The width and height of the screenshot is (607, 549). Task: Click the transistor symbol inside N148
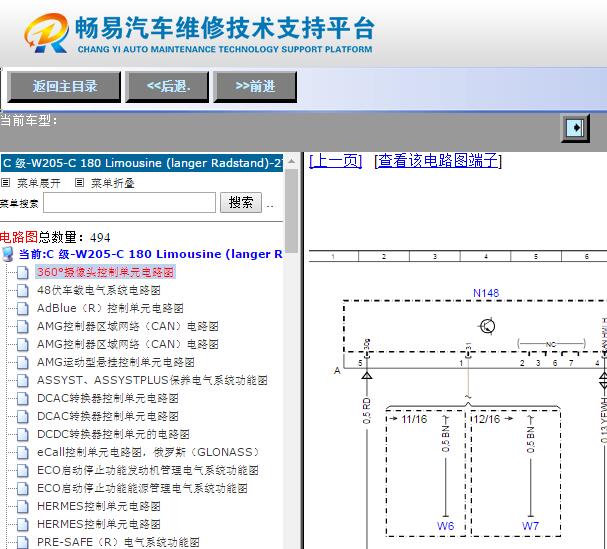(x=487, y=326)
